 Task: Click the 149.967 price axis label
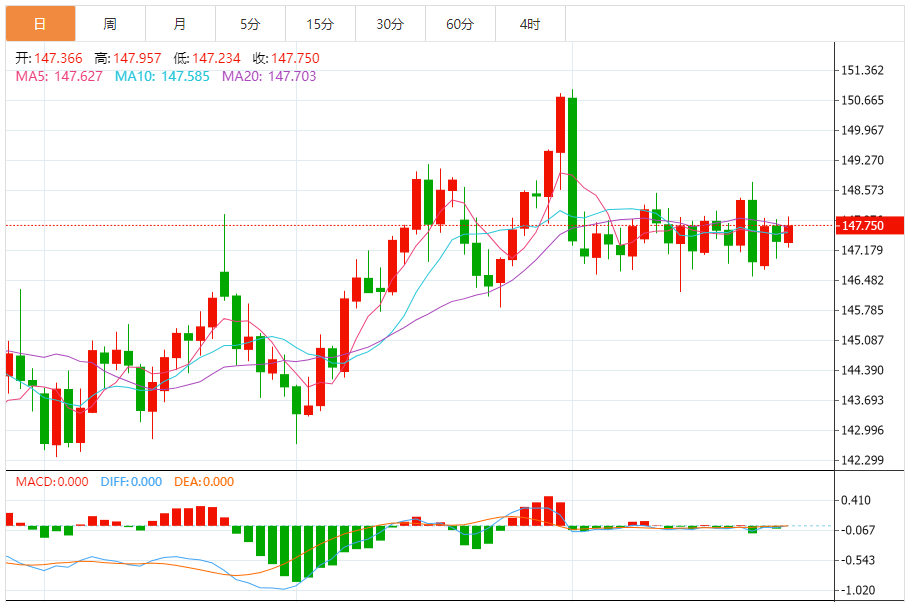862,130
